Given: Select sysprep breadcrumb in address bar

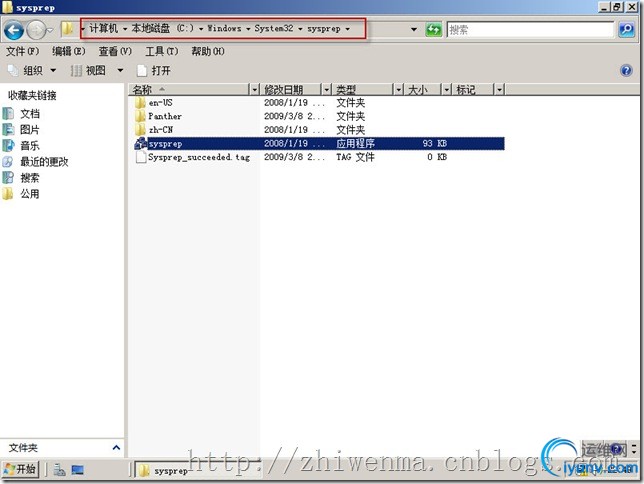Looking at the screenshot, I should 324,29.
